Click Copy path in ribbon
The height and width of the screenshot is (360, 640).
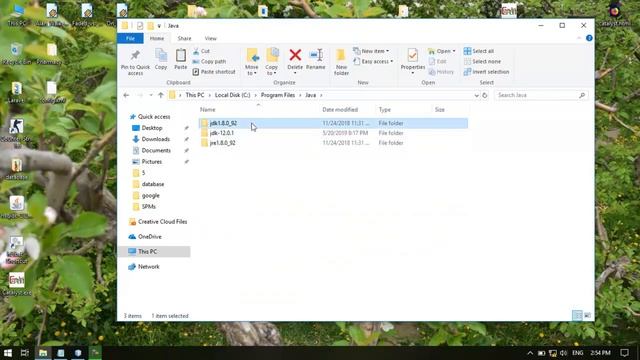tap(209, 61)
